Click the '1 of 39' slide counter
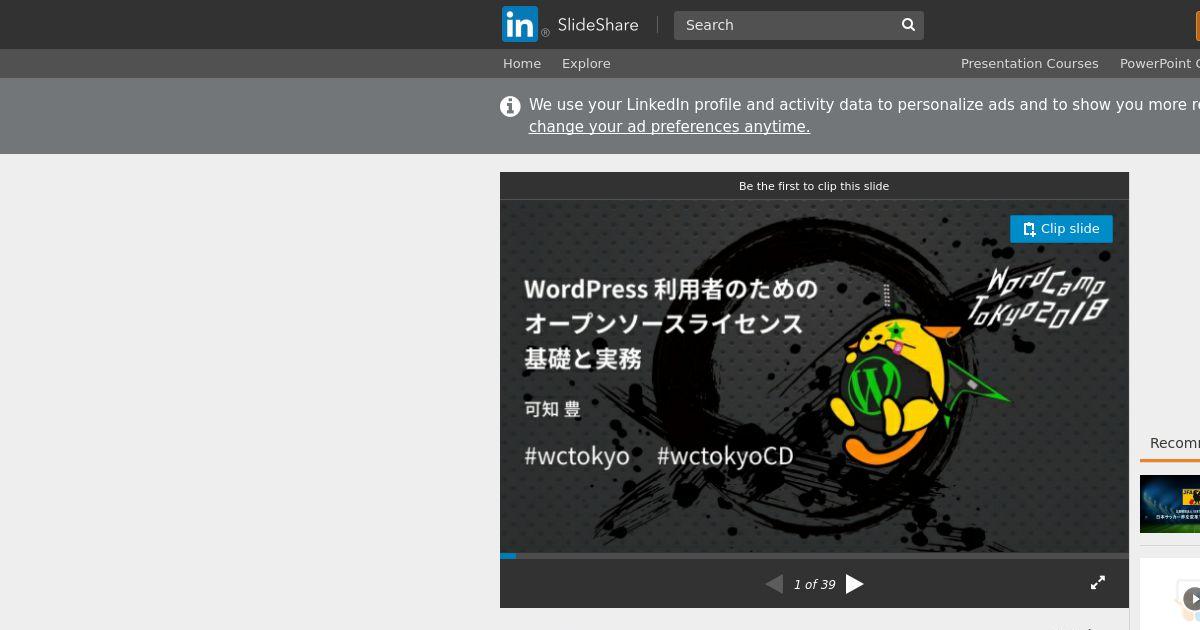Image resolution: width=1200 pixels, height=630 pixels. tap(814, 585)
